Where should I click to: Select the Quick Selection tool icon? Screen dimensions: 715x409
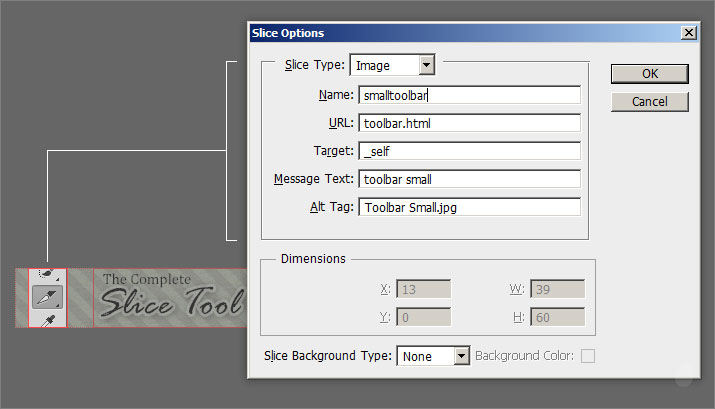[47, 274]
